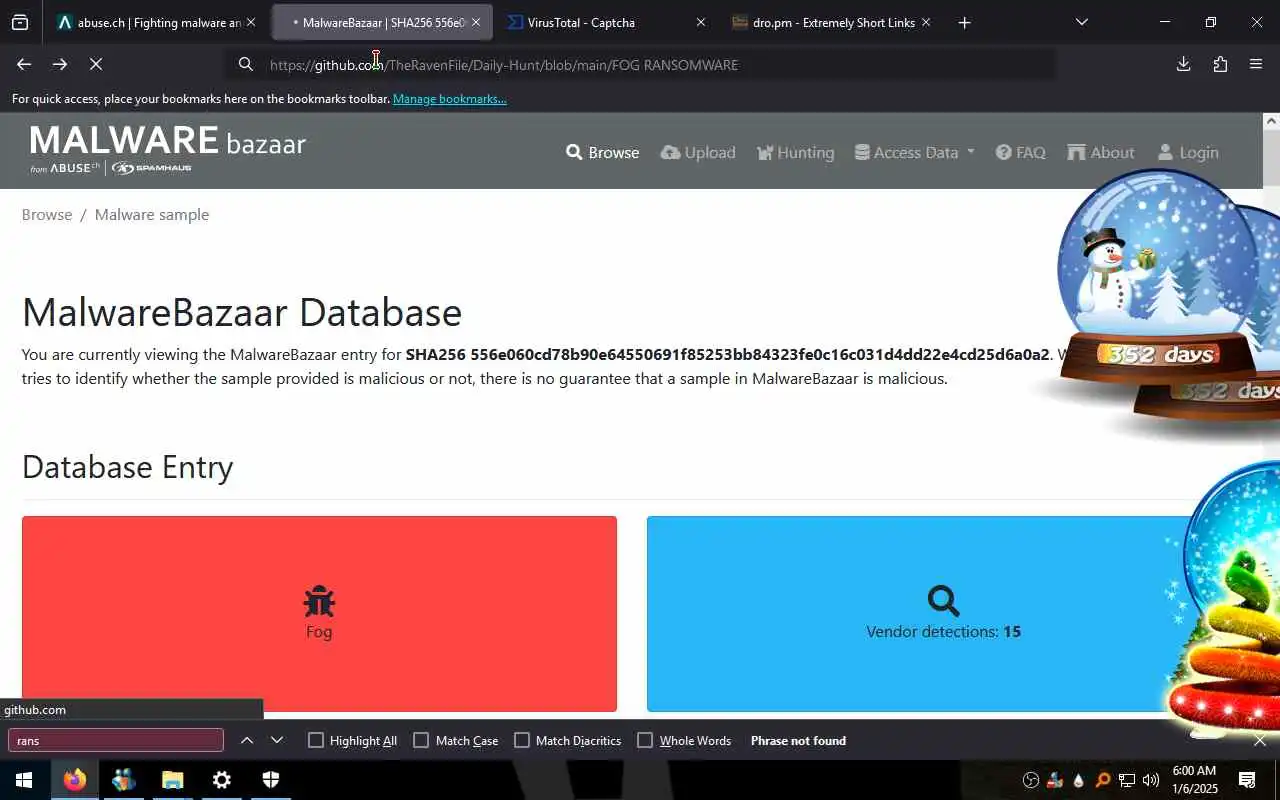This screenshot has height=800, width=1280.
Task: Click the Firefox View icon beside the tabs
Action: click(20, 22)
